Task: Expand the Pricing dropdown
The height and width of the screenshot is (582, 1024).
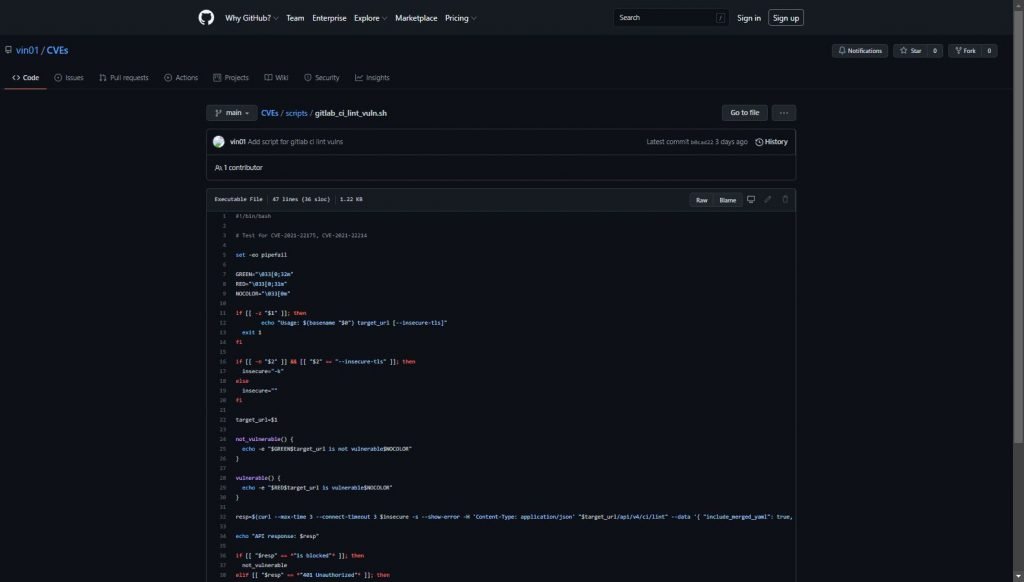Action: tap(460, 18)
